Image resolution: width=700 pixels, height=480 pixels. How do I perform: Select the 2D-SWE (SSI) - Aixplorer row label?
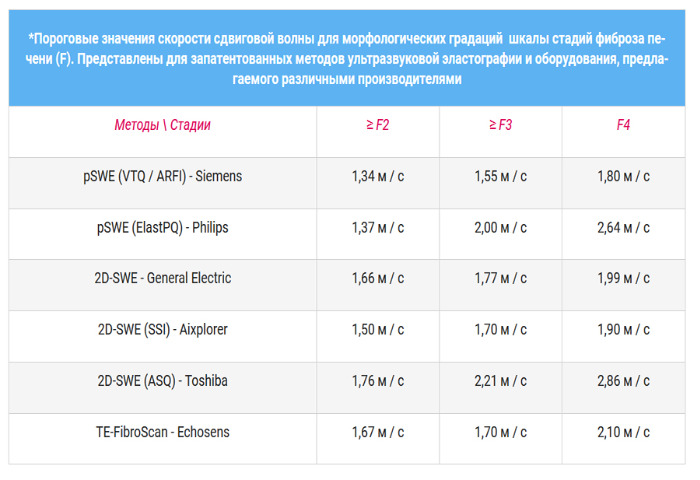click(x=162, y=329)
